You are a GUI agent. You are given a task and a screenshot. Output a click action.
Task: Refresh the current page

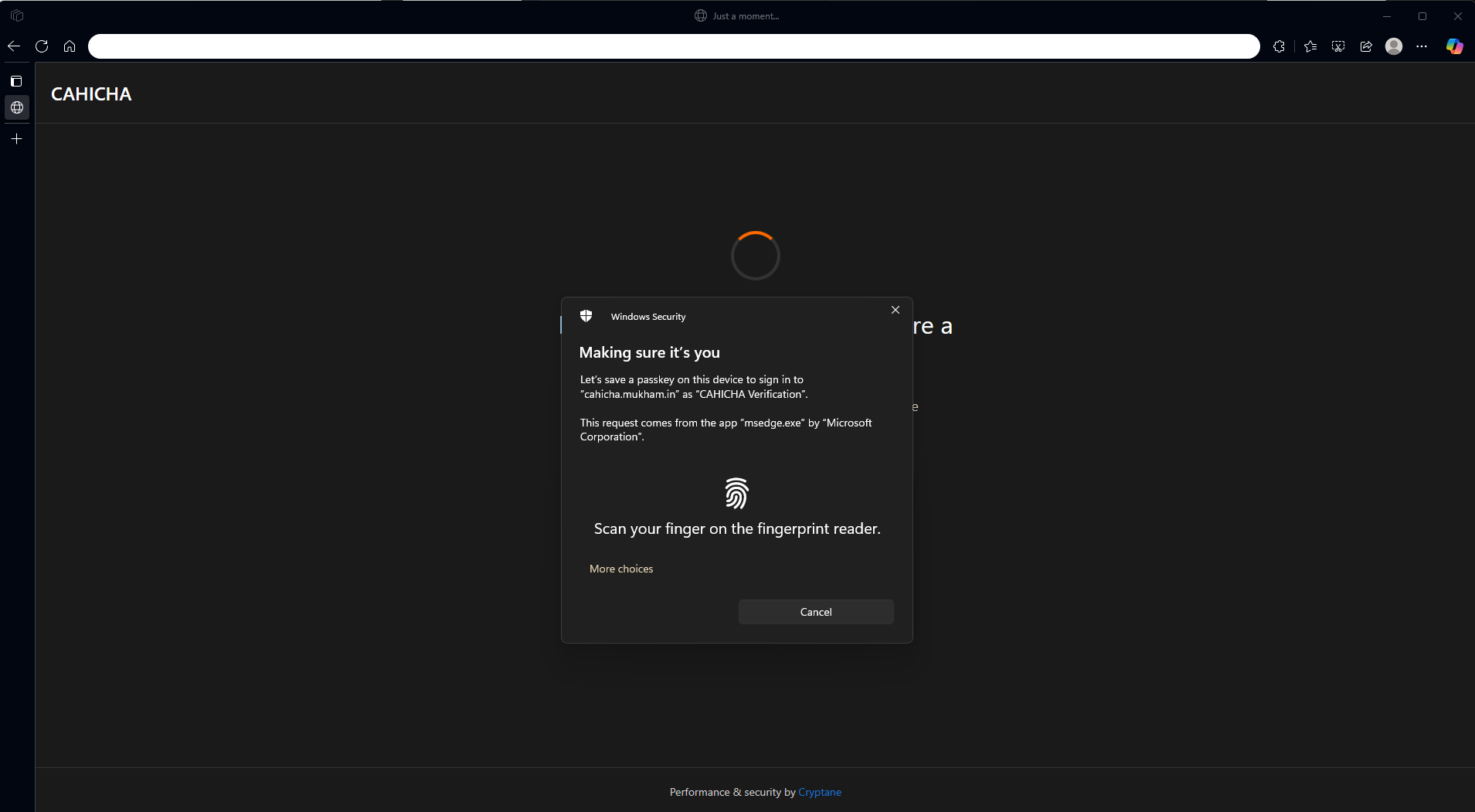42,46
